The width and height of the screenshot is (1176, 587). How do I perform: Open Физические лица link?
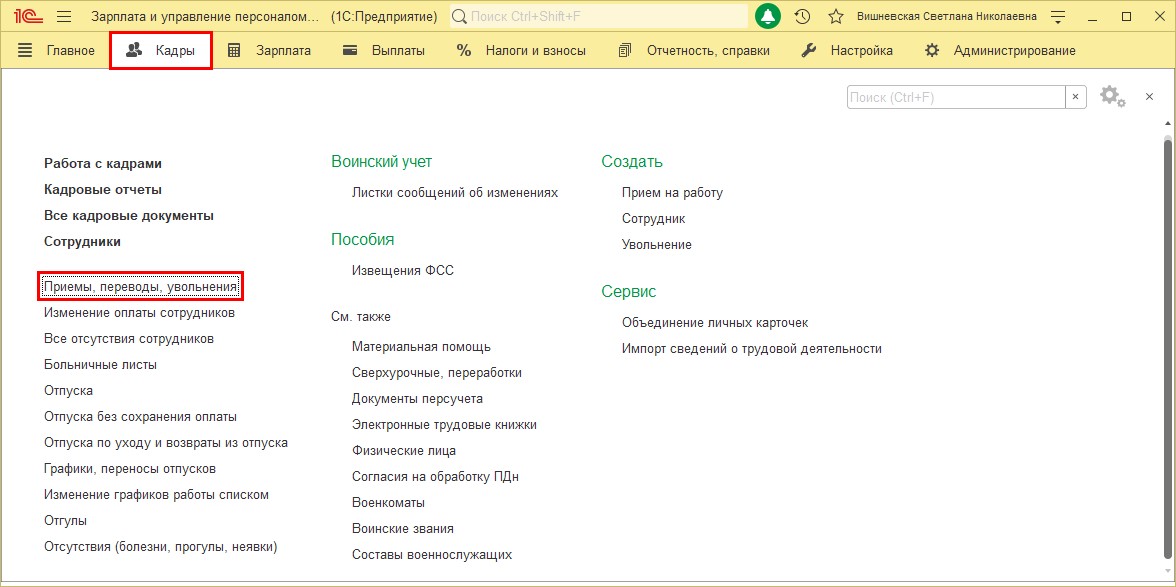tap(404, 451)
